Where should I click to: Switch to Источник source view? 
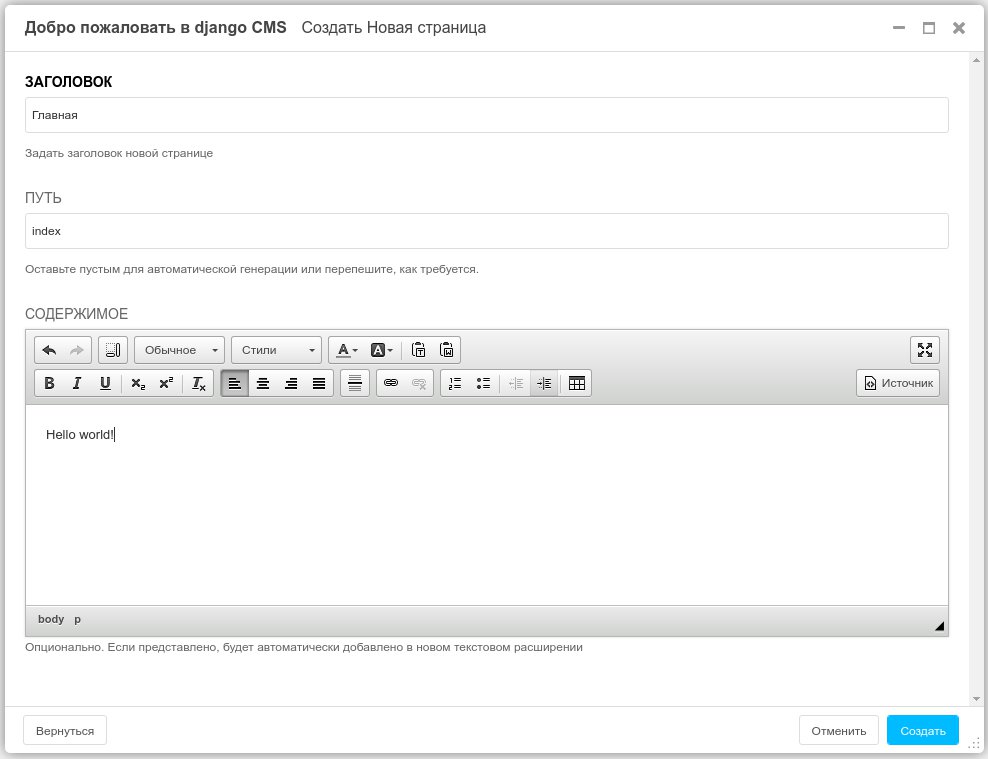[898, 383]
